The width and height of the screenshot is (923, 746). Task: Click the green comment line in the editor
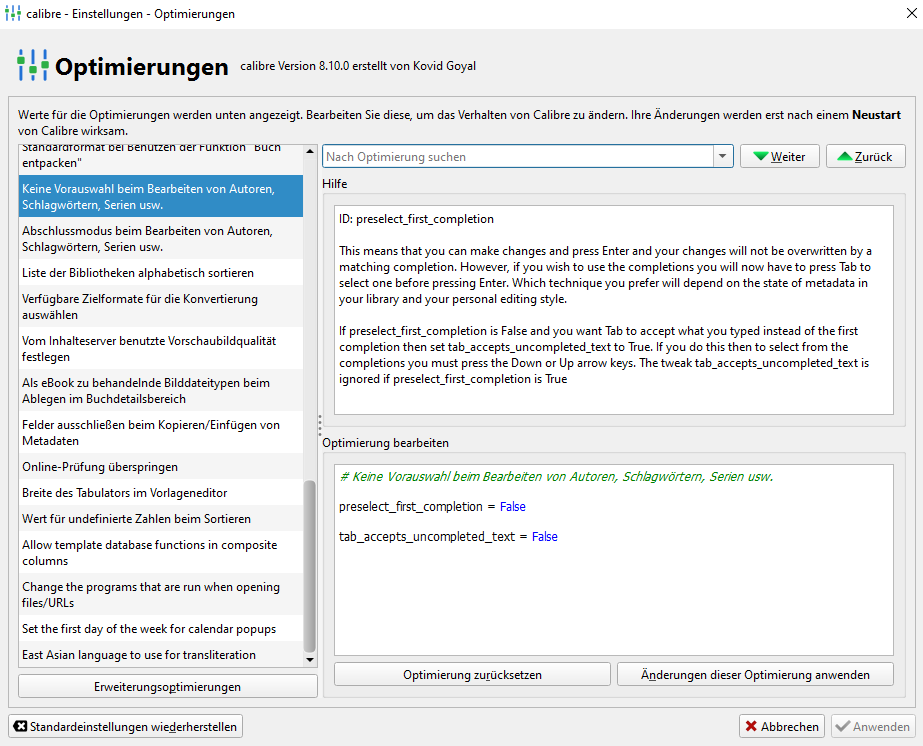click(556, 476)
